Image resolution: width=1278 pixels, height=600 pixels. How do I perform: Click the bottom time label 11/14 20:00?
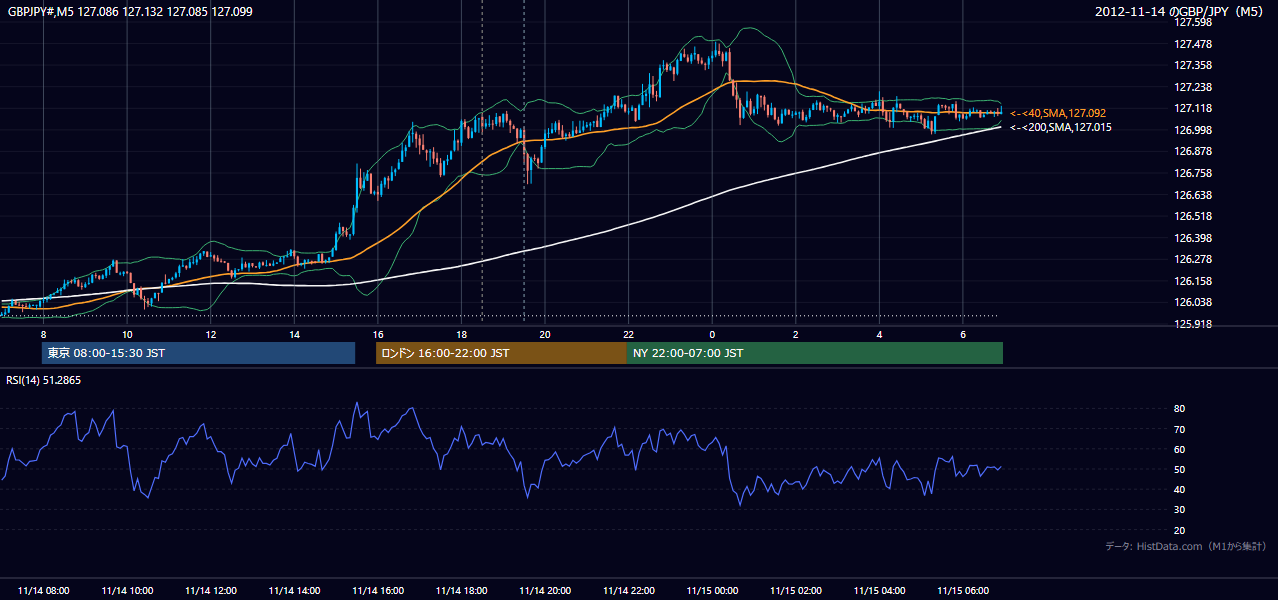[x=545, y=591]
